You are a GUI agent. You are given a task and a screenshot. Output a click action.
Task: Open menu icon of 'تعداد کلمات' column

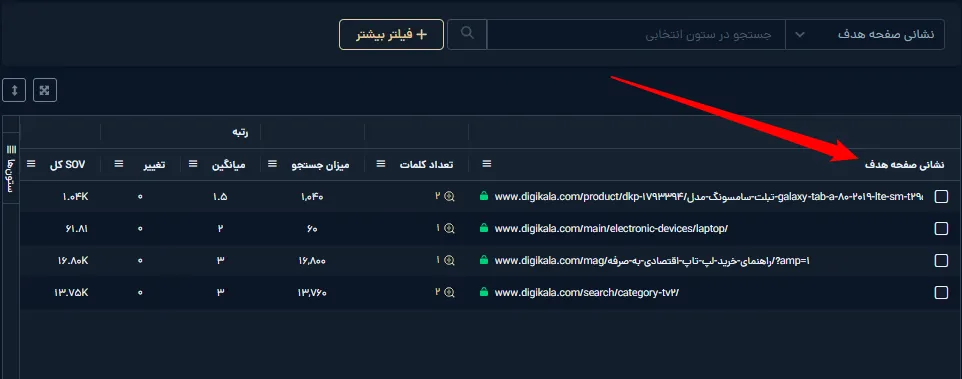pos(380,164)
